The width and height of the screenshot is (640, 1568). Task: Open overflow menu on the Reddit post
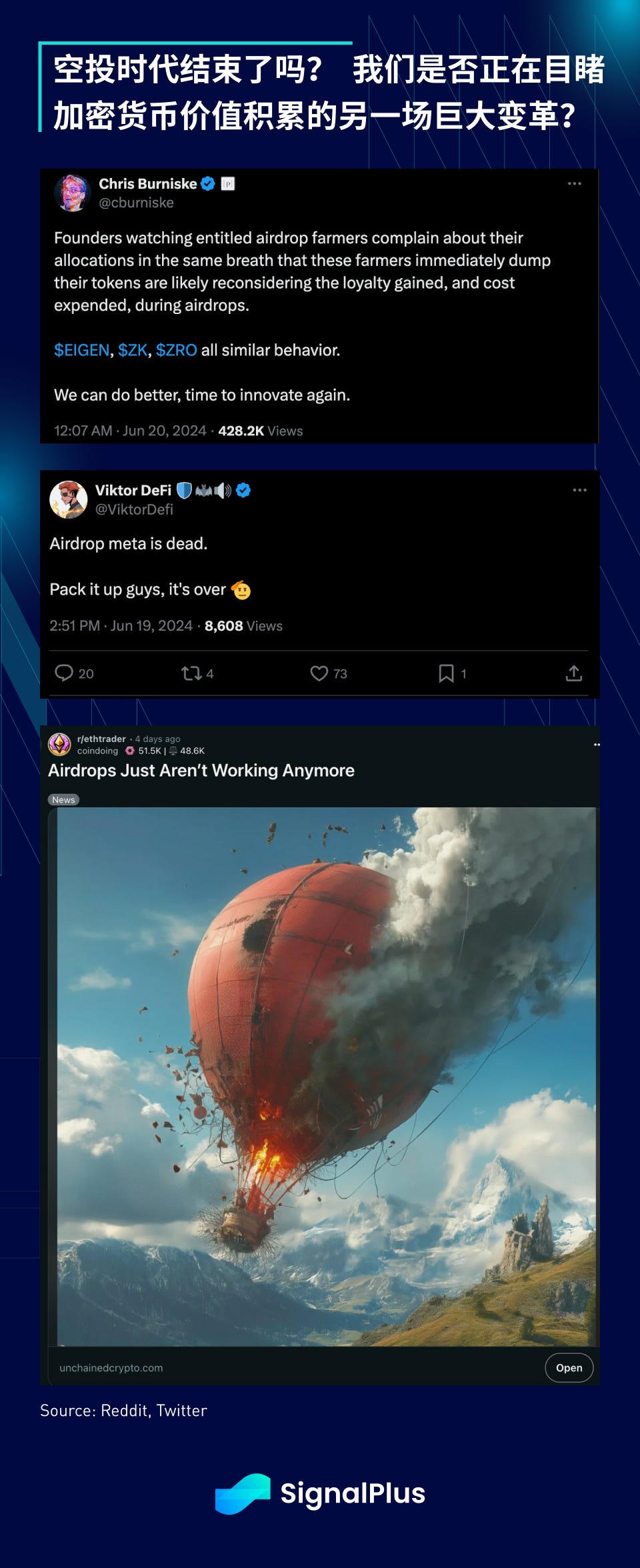tap(597, 745)
